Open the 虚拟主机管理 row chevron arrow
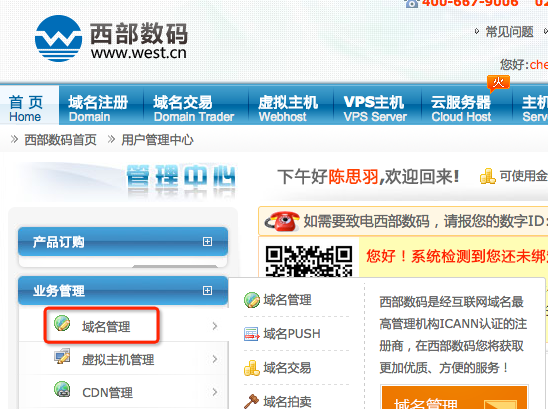The image size is (548, 409). click(215, 359)
